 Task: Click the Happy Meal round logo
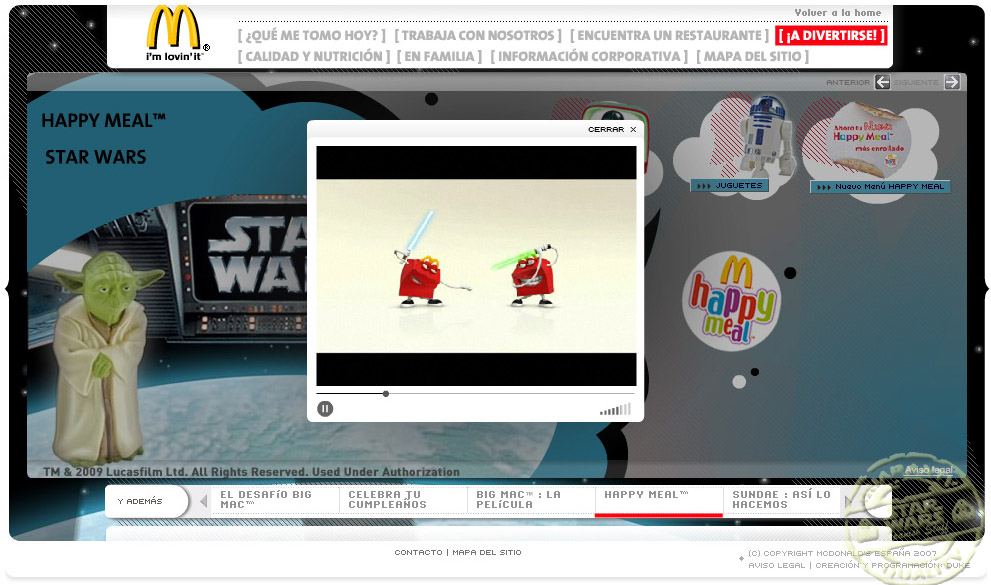tap(729, 299)
